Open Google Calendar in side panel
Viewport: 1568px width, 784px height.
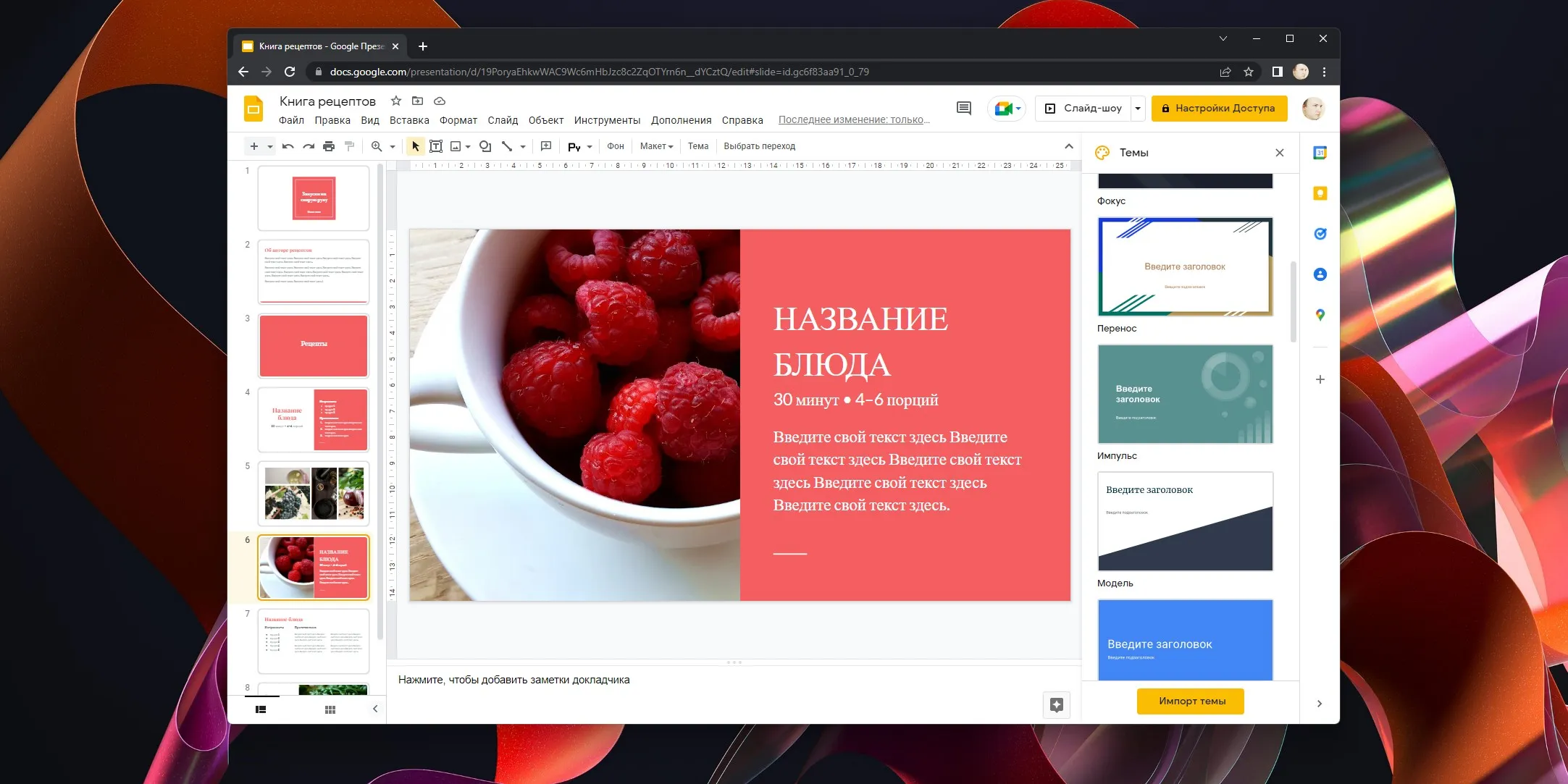tap(1320, 153)
